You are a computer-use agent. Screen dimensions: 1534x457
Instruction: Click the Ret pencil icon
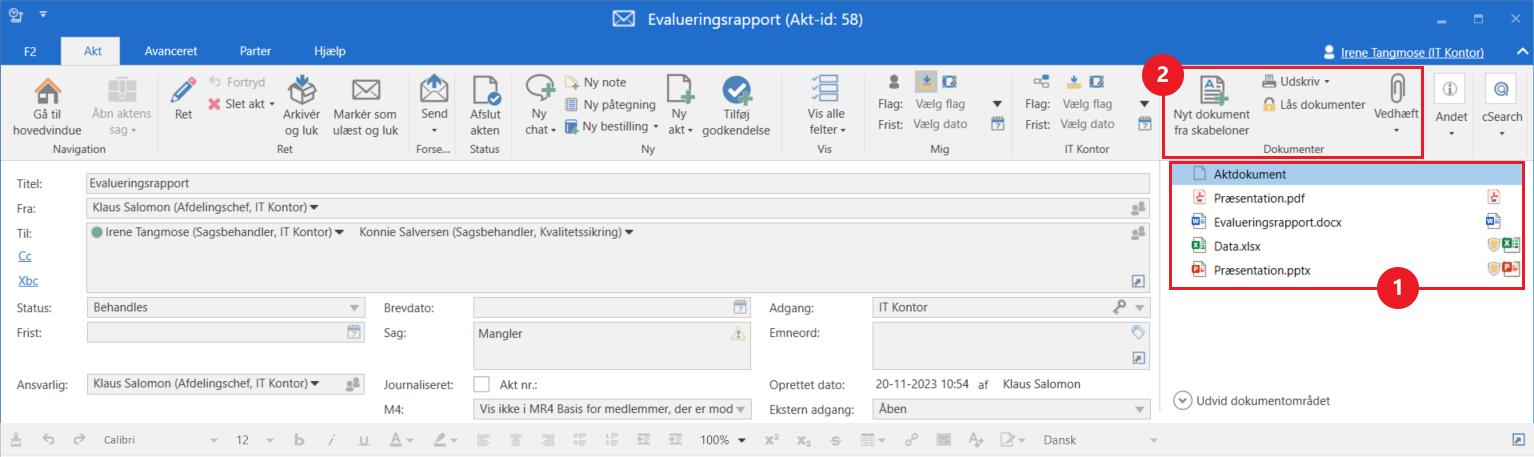183,92
